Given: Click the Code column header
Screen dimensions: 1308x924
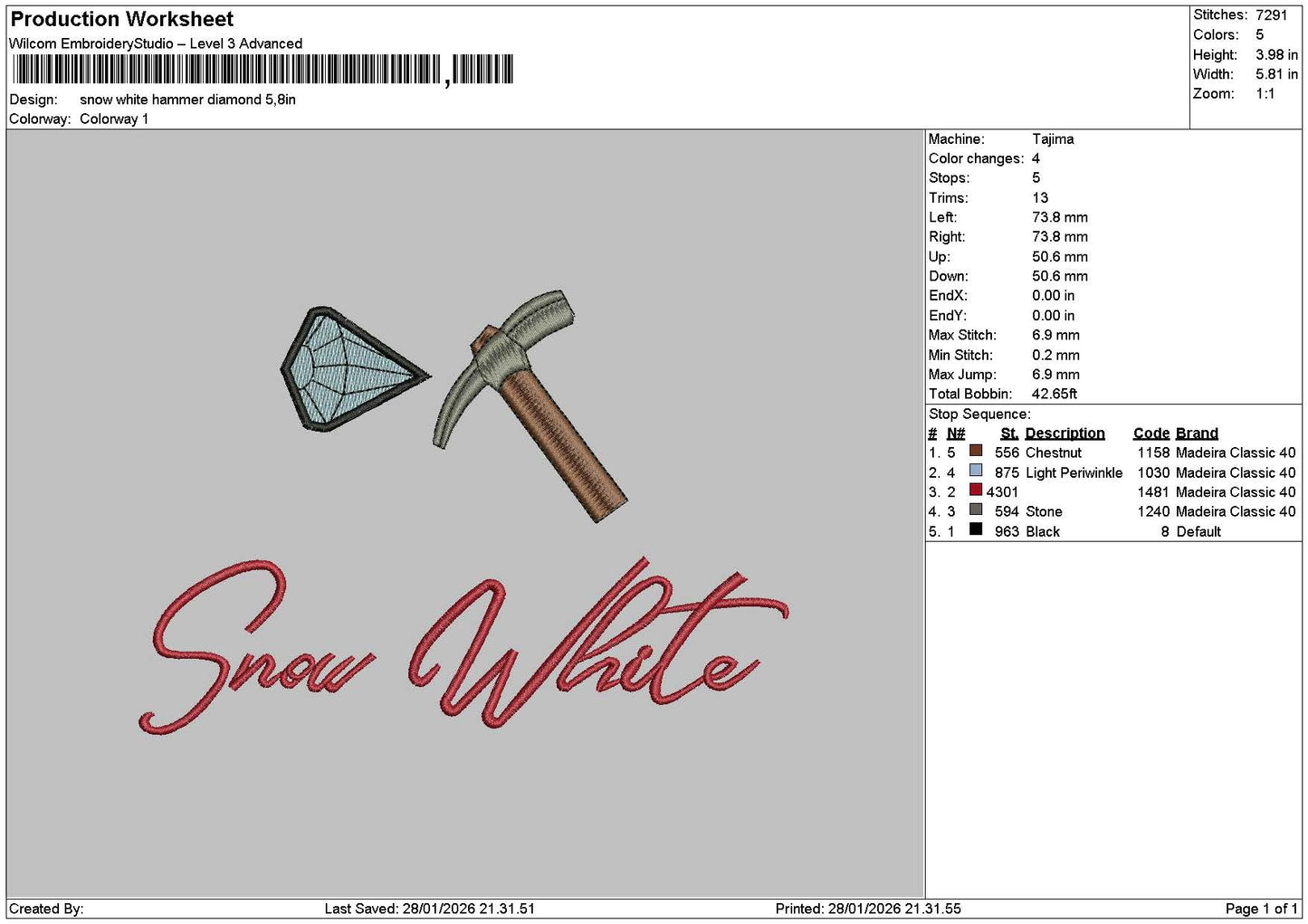Looking at the screenshot, I should (1151, 433).
